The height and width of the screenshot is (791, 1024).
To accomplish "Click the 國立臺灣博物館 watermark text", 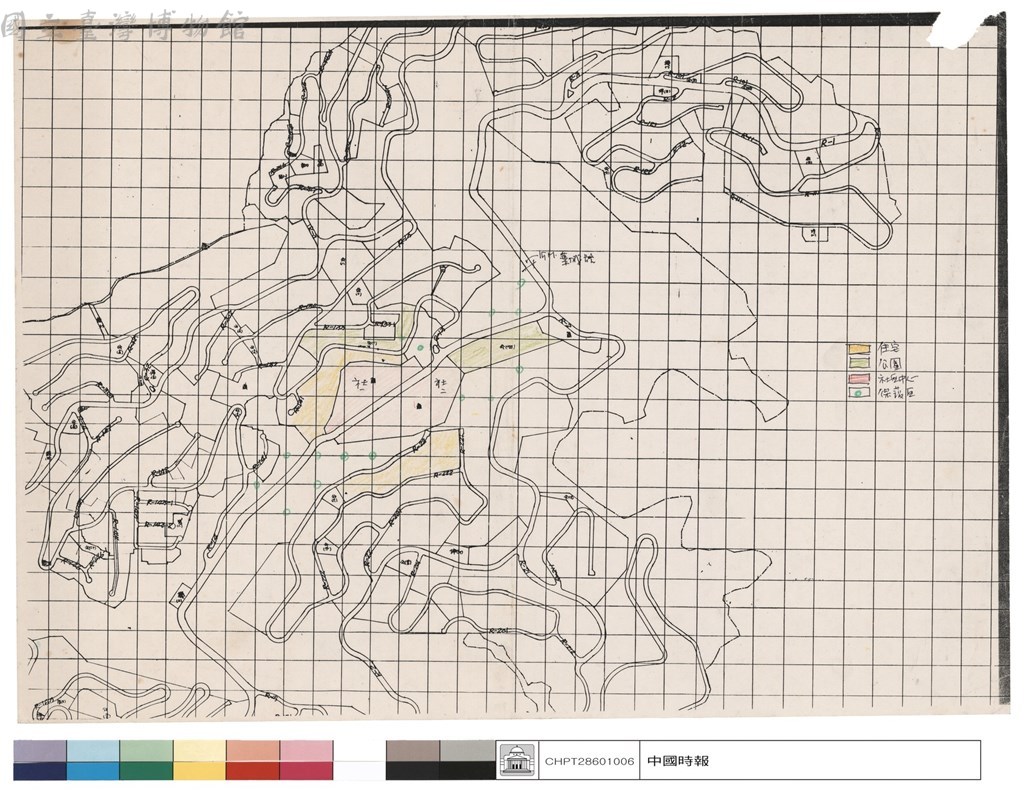I will pos(124,26).
